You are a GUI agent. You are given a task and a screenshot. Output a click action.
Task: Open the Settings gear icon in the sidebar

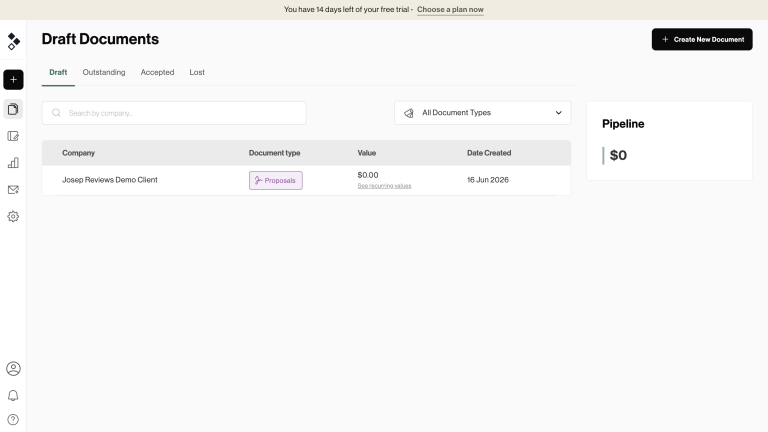coord(13,216)
